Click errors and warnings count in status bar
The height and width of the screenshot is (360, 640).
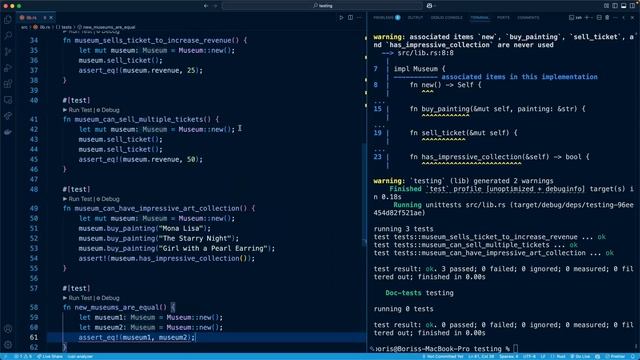[x=23, y=356]
